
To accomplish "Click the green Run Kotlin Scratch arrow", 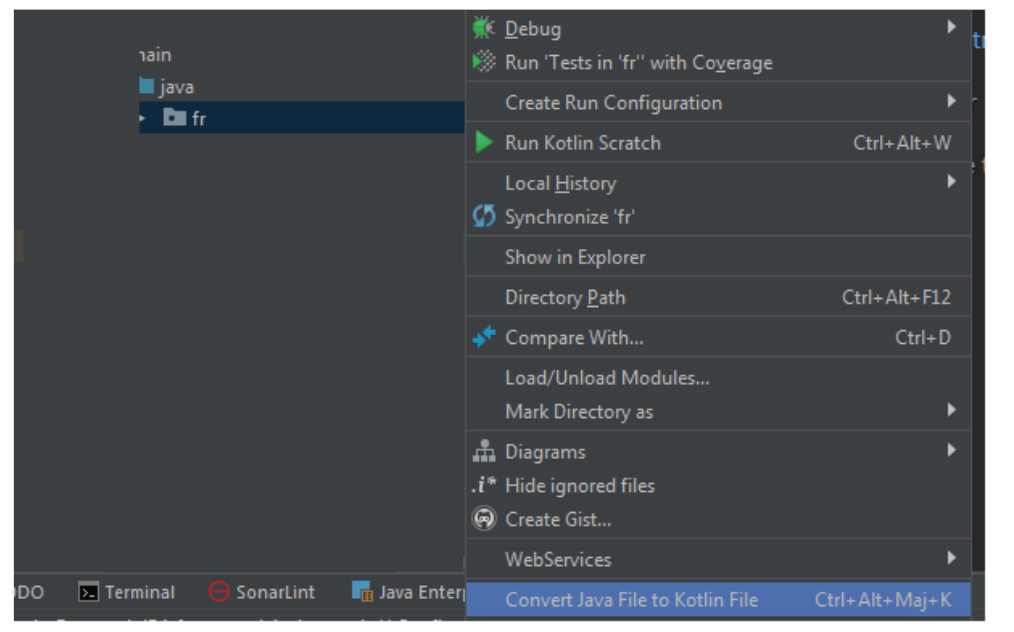I will click(484, 143).
